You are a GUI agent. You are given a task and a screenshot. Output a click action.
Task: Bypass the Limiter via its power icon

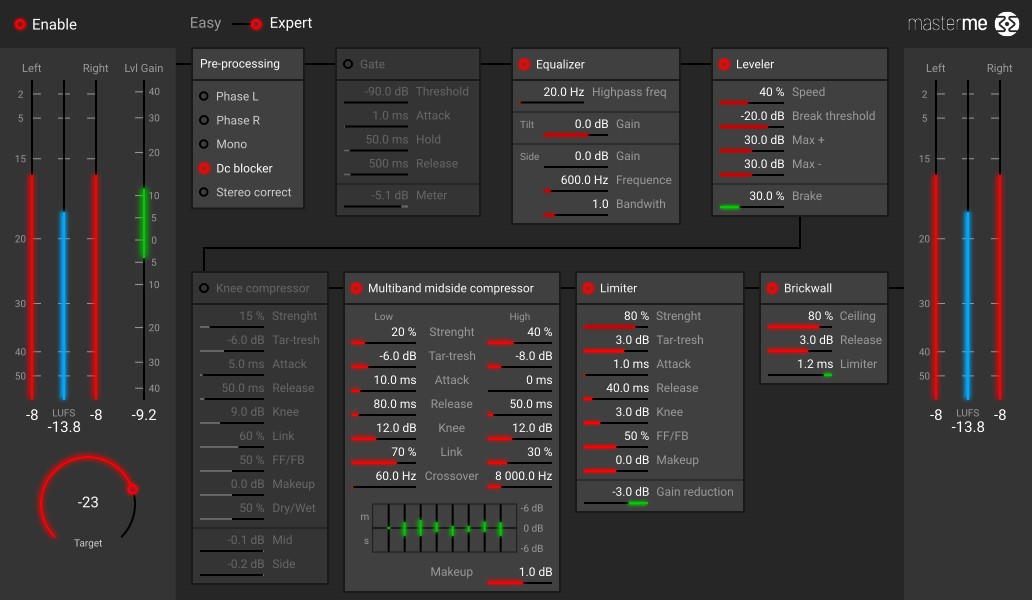(589, 287)
